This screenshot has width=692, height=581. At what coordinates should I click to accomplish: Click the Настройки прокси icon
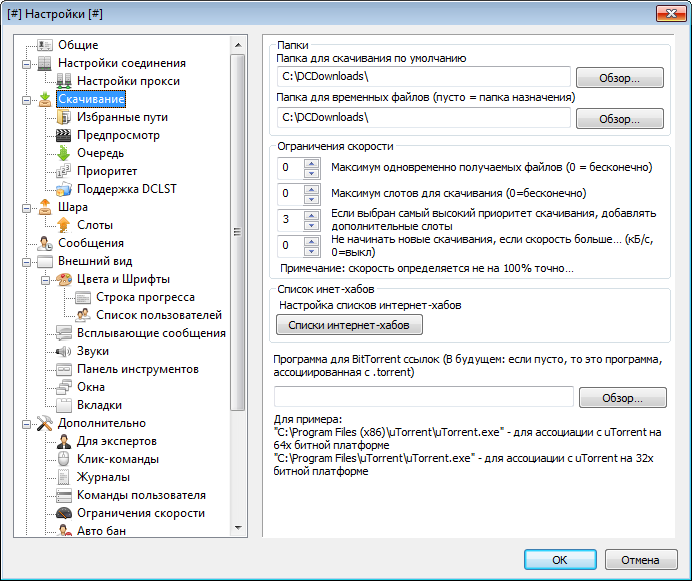(x=64, y=81)
